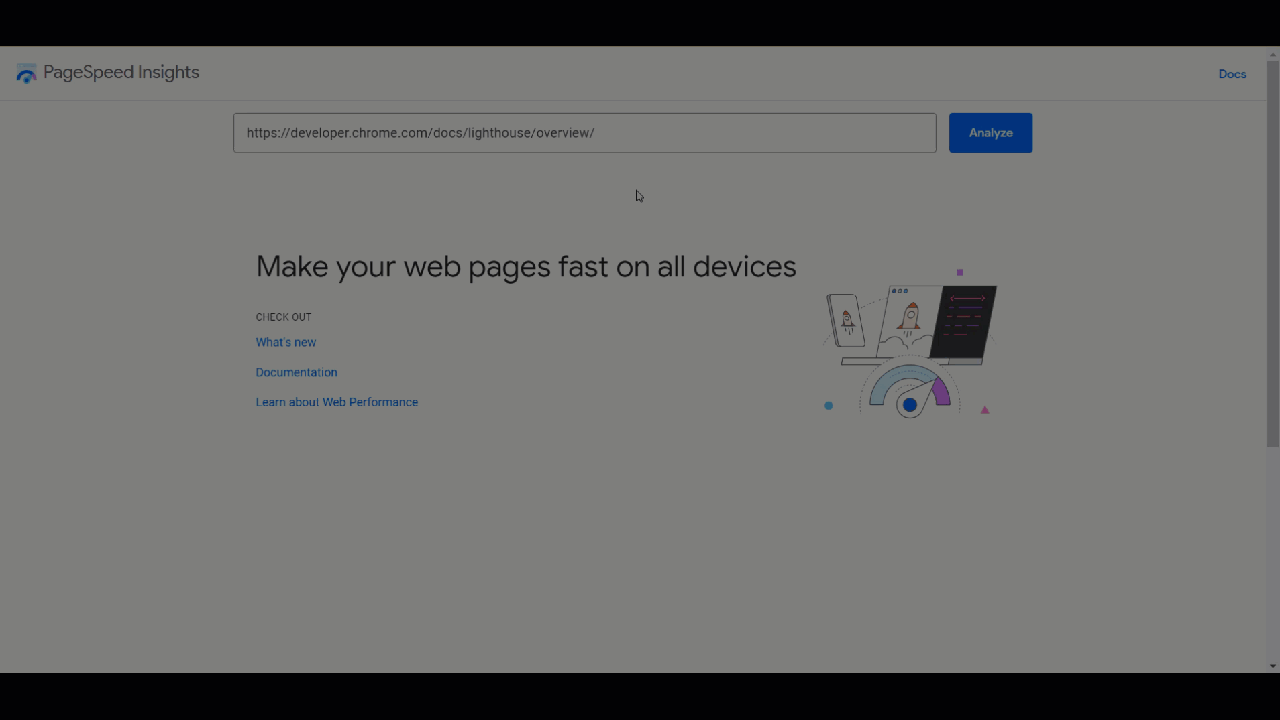Screen dimensions: 1280x720
Task: Click the blue dot left of the gauge
Action: coord(828,405)
